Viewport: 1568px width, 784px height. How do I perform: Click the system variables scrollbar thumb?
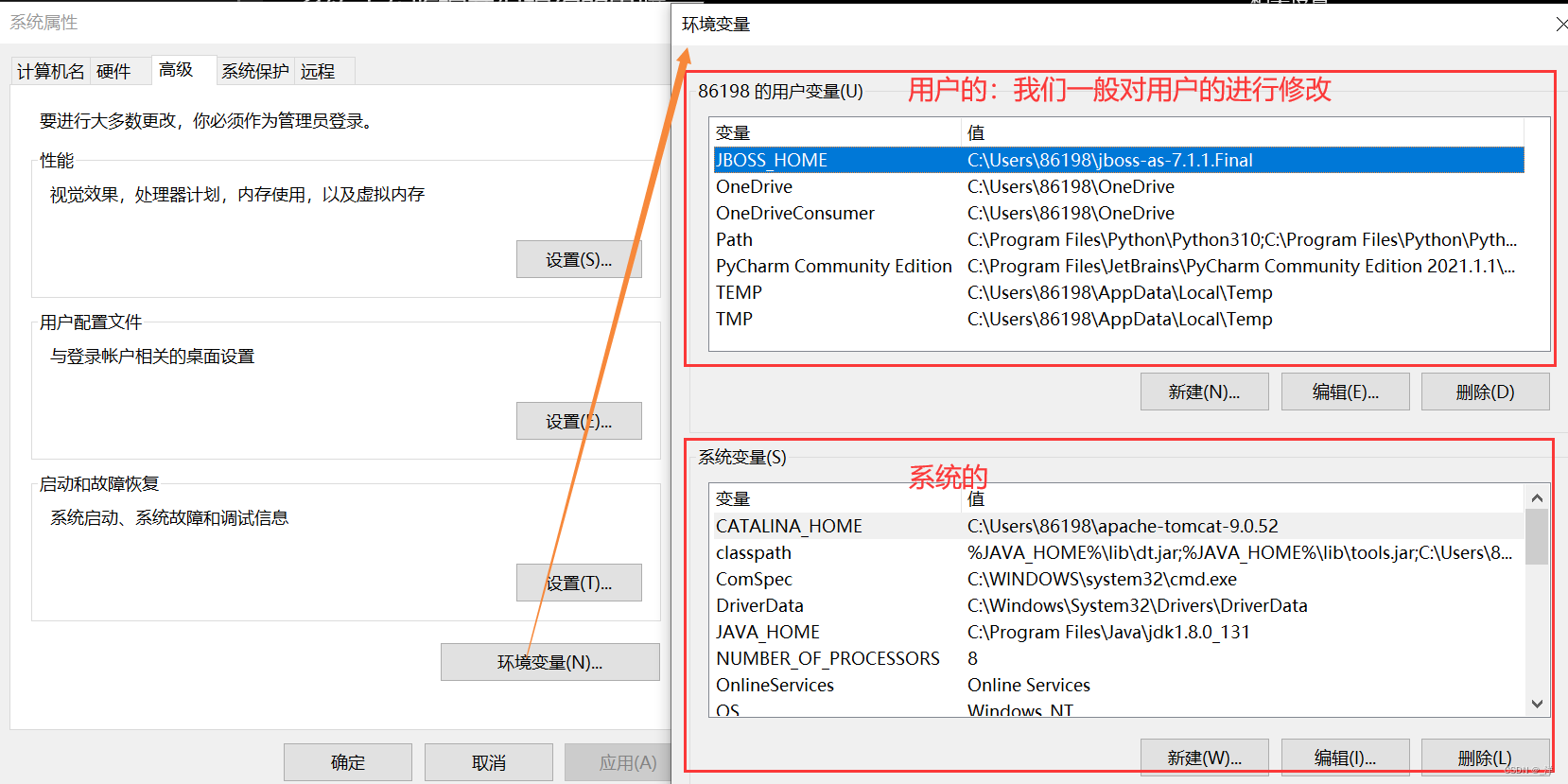click(1537, 536)
